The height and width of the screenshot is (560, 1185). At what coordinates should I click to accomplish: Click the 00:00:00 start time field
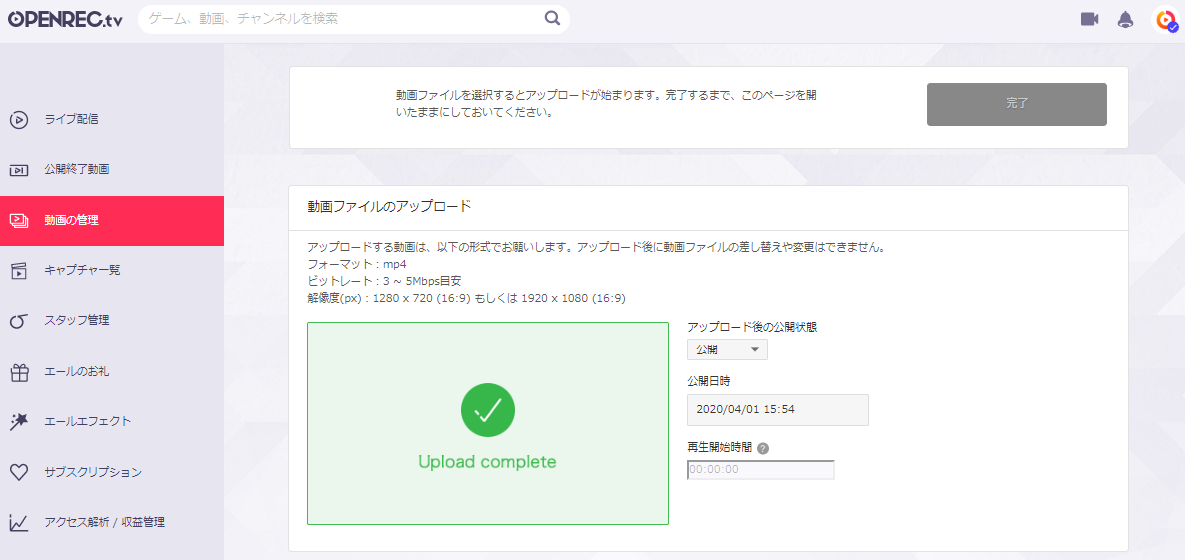[760, 469]
